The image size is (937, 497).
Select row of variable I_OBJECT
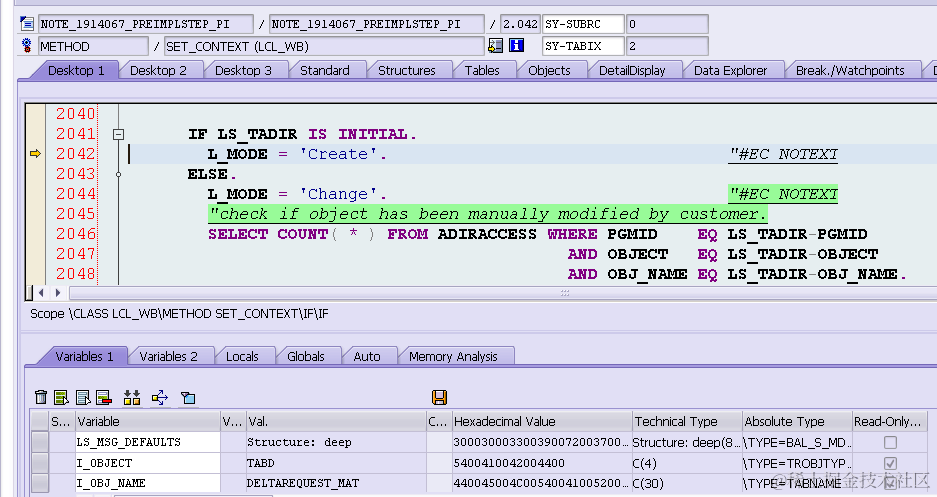click(x=40, y=463)
